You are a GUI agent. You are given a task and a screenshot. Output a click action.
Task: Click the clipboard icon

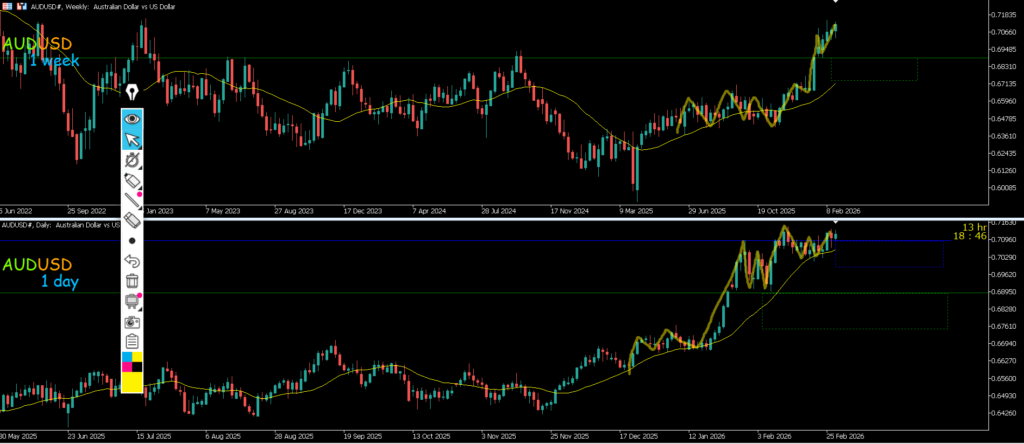click(x=131, y=342)
